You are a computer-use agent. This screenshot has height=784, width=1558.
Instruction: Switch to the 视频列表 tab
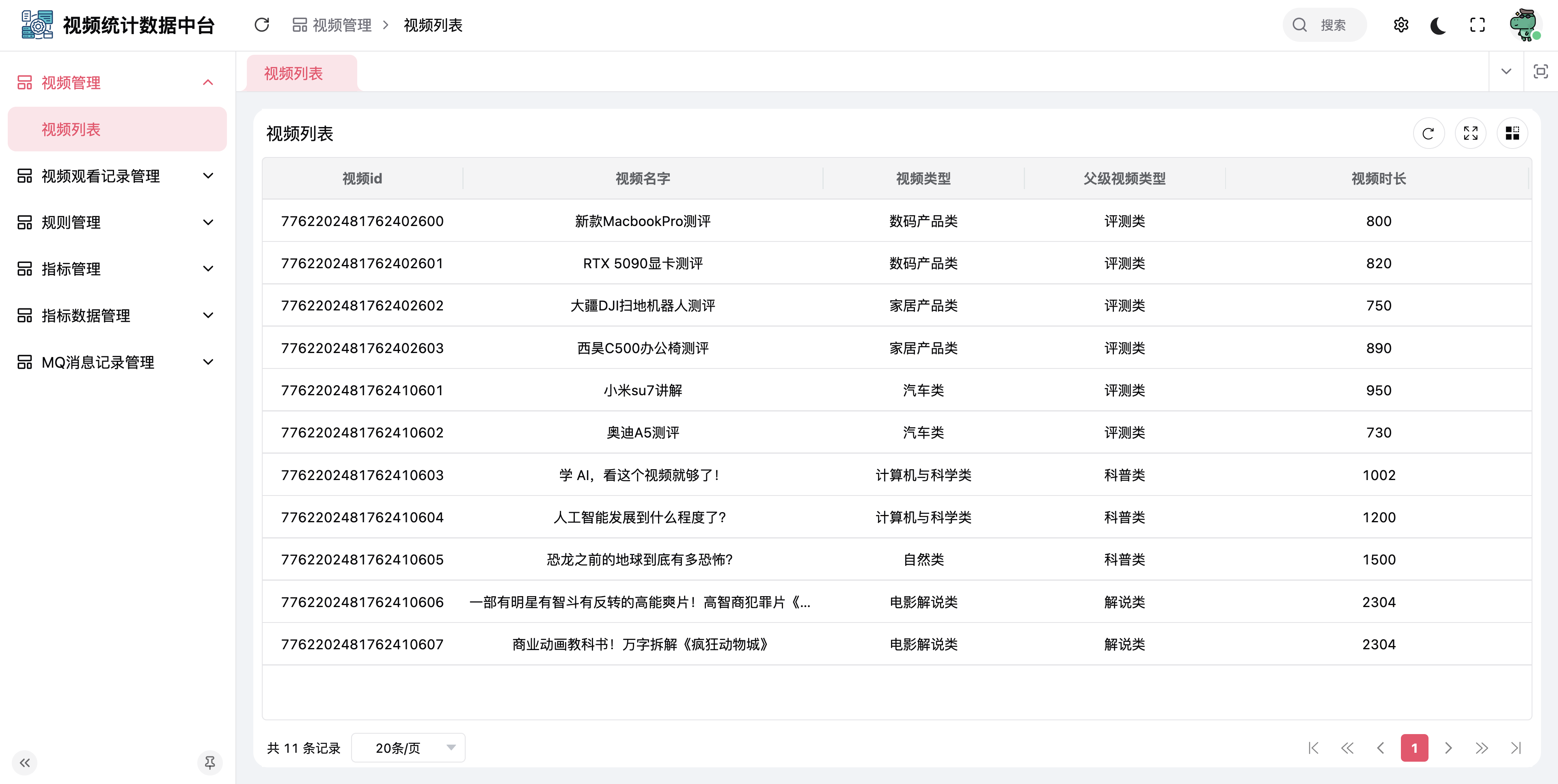[293, 73]
